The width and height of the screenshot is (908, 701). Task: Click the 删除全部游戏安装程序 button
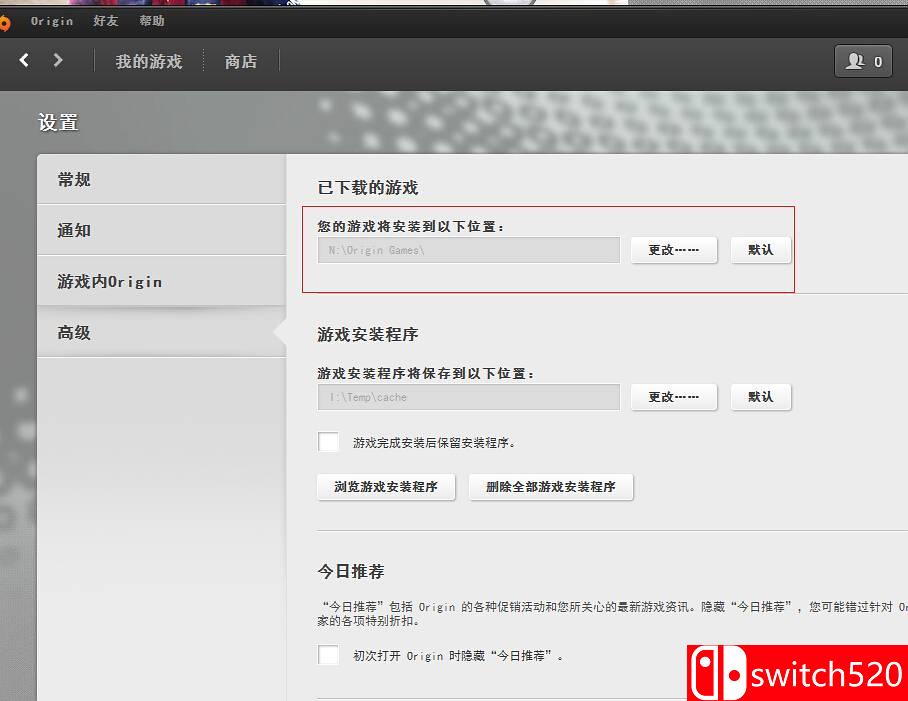tap(551, 487)
